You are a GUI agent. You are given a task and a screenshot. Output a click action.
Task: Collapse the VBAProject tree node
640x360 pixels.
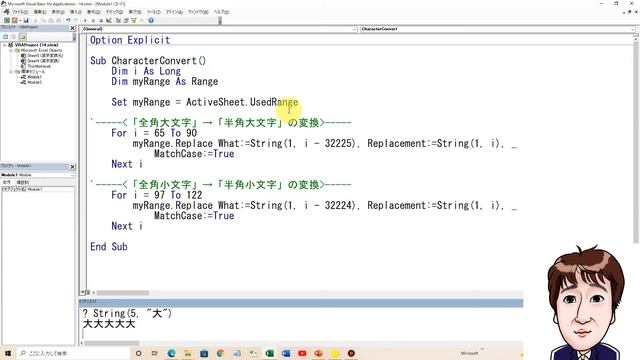pyautogui.click(x=5, y=45)
